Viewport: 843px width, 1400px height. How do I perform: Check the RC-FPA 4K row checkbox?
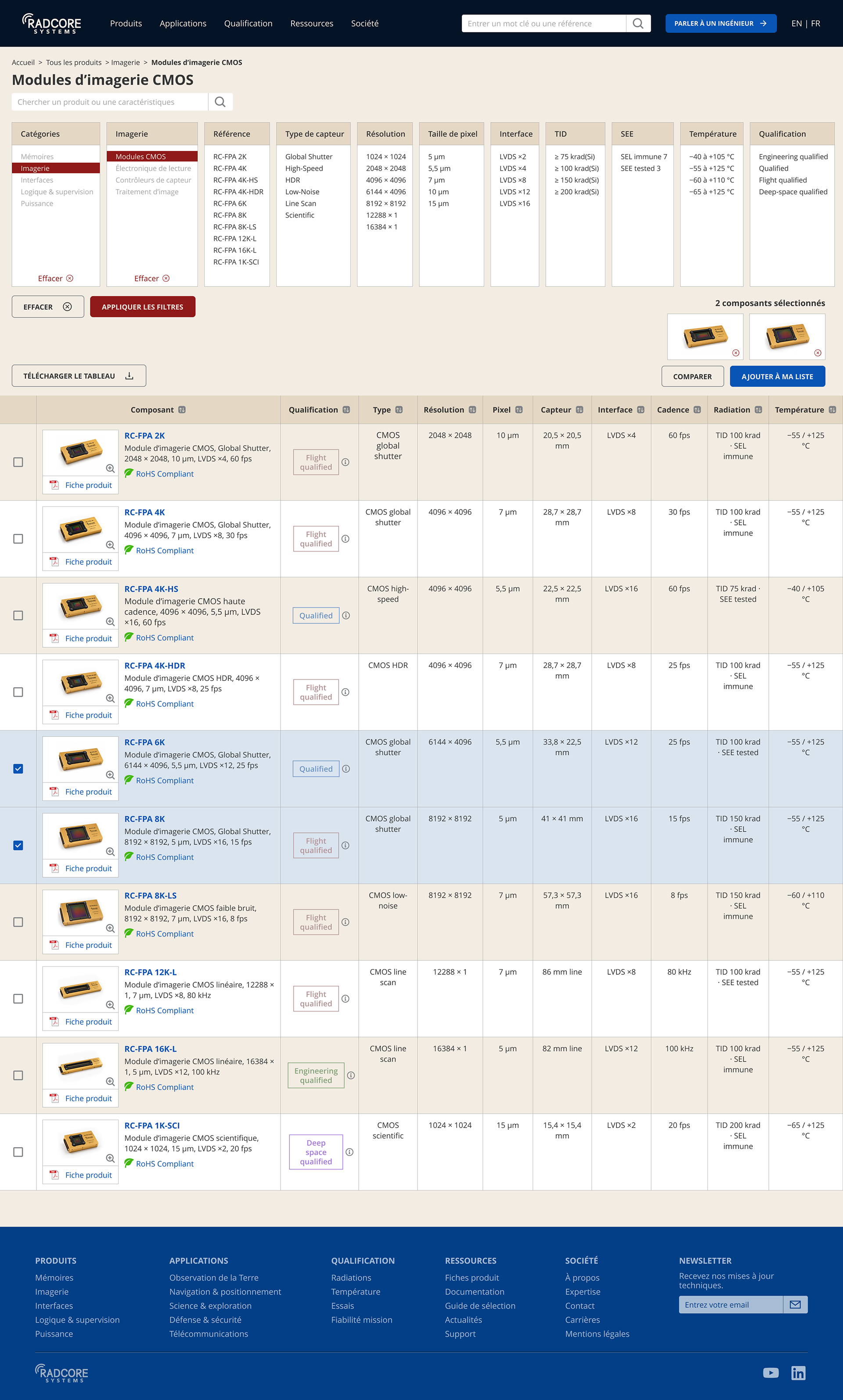click(x=18, y=539)
